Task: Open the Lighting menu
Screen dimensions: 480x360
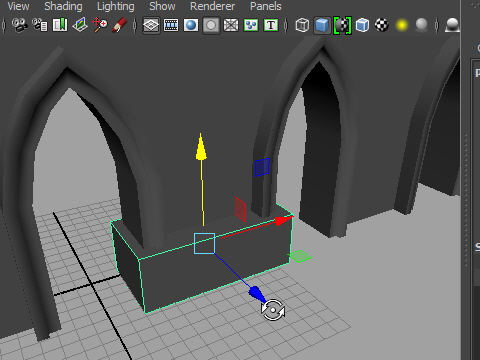Action: click(116, 6)
